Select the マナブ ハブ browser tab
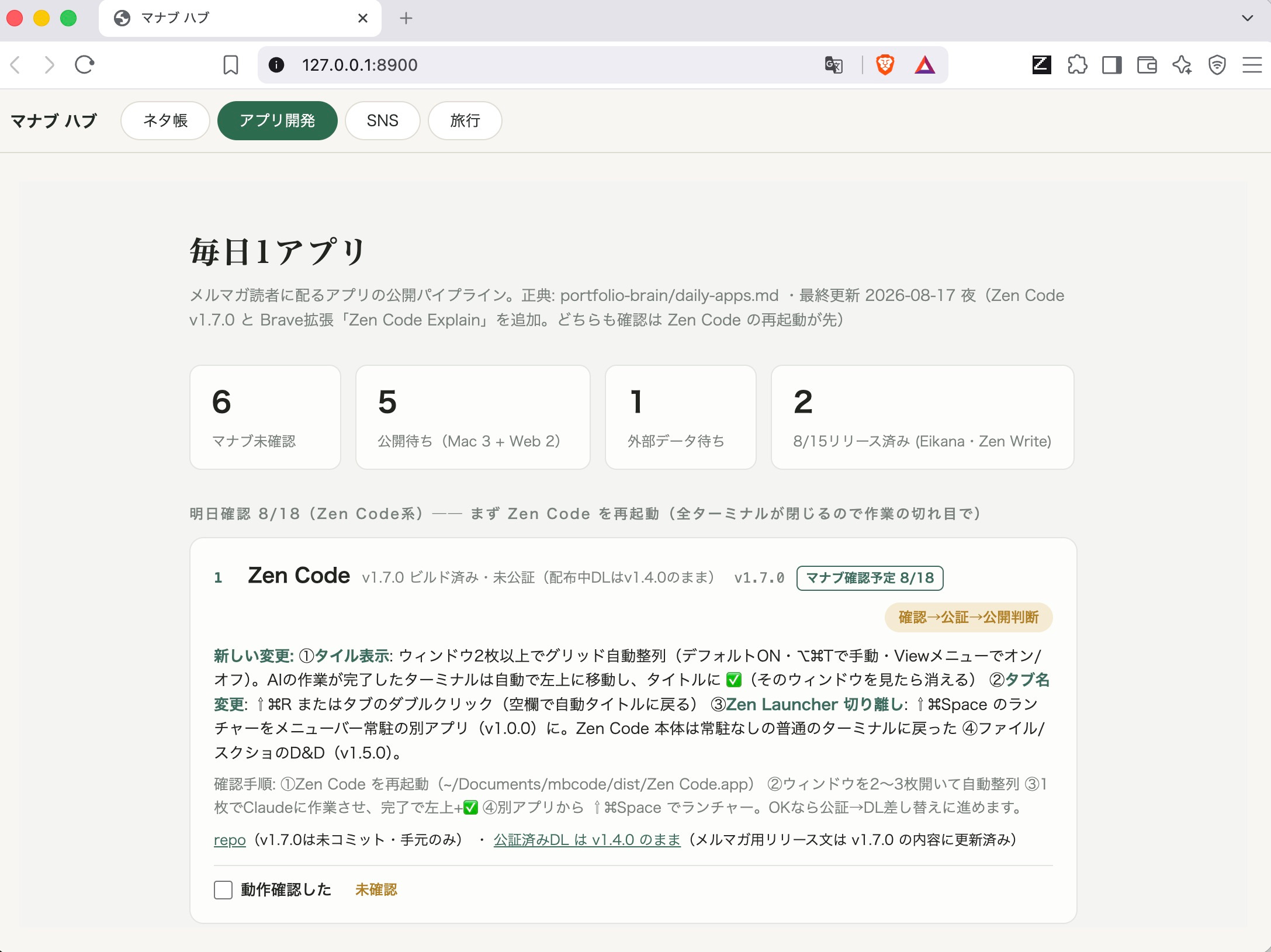 click(x=240, y=19)
